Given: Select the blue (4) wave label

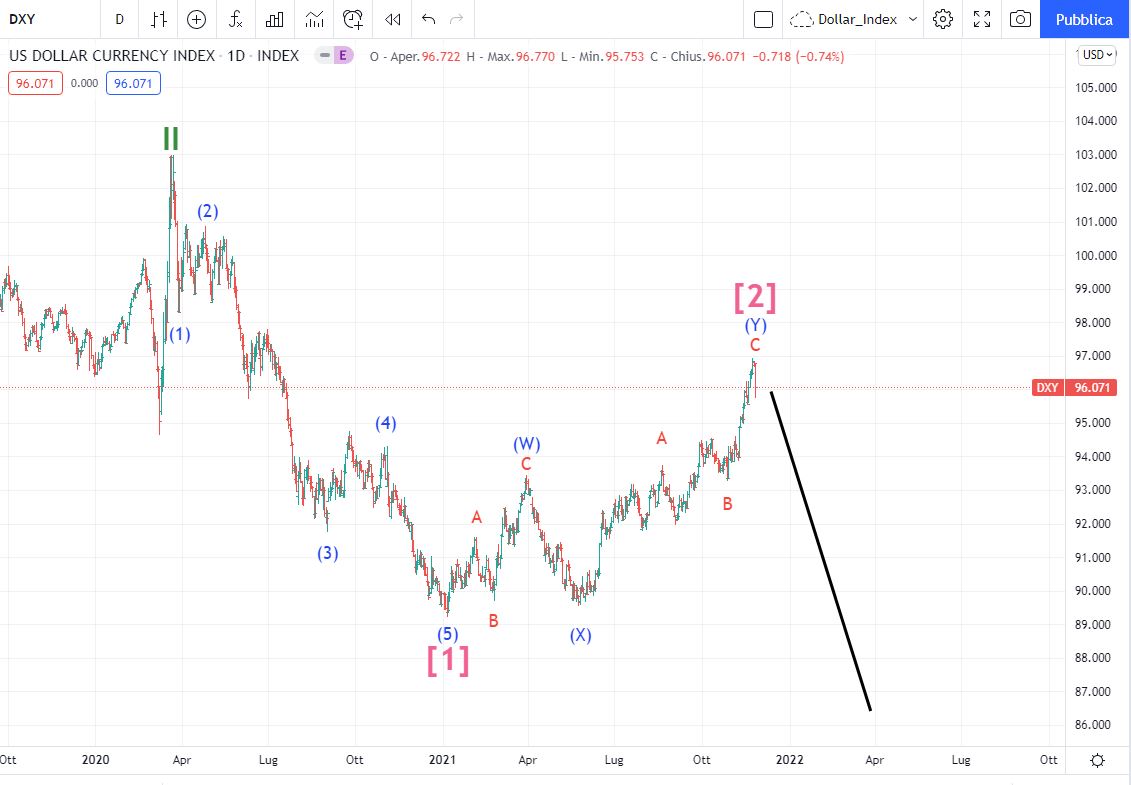Looking at the screenshot, I should click(386, 423).
